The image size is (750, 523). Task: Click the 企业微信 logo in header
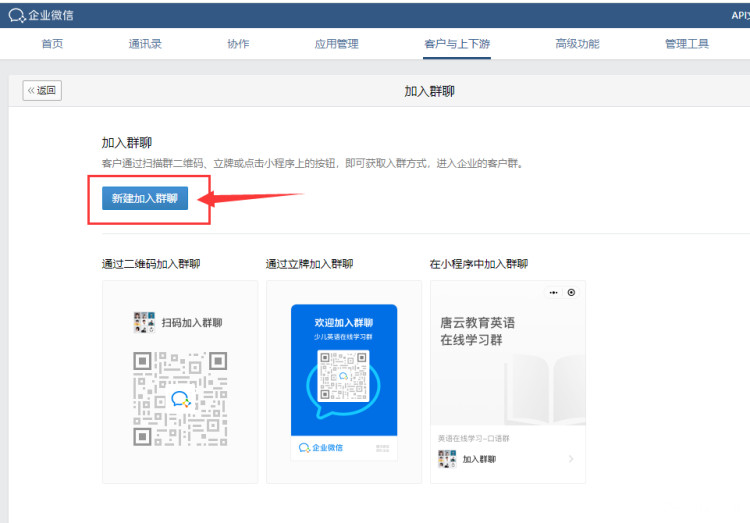point(41,15)
